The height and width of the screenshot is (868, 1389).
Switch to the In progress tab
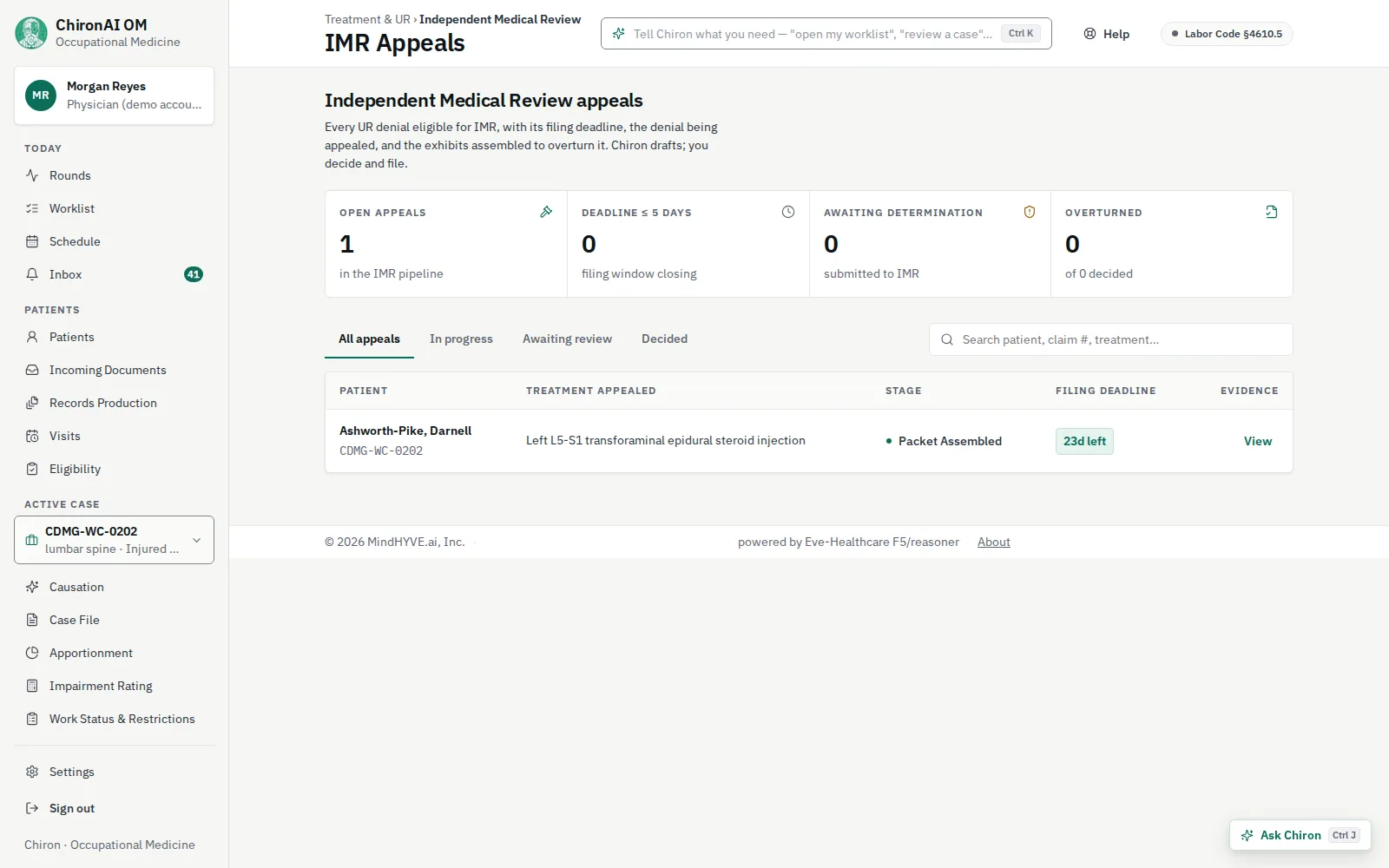click(x=461, y=339)
